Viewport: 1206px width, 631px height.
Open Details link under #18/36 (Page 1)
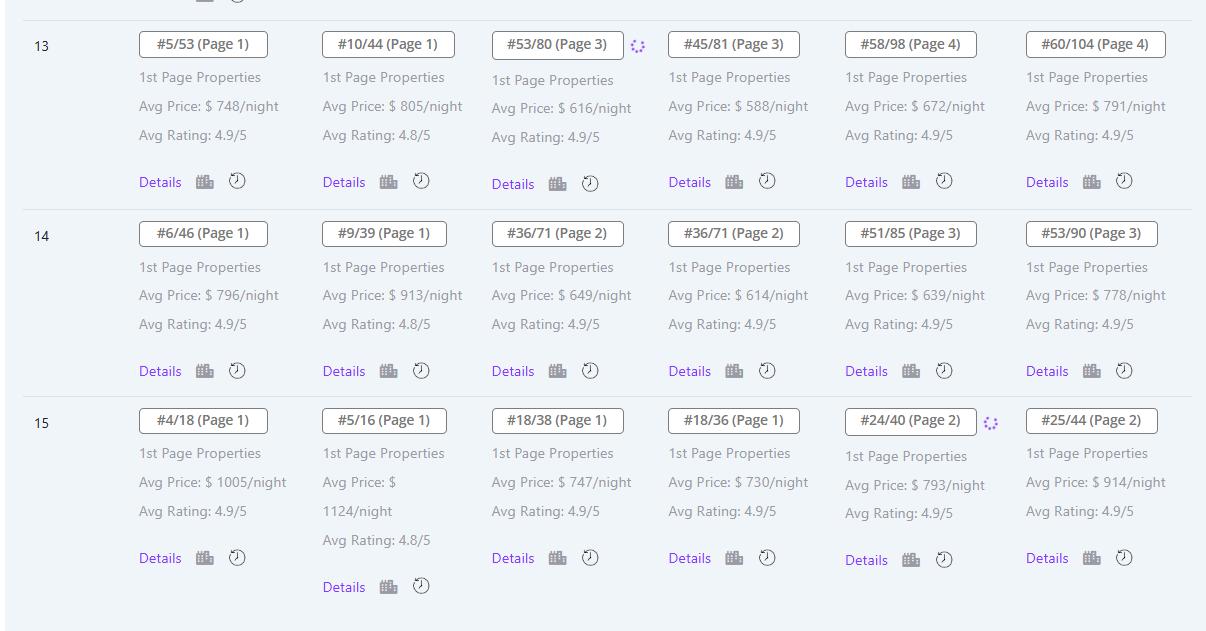pyautogui.click(x=690, y=558)
